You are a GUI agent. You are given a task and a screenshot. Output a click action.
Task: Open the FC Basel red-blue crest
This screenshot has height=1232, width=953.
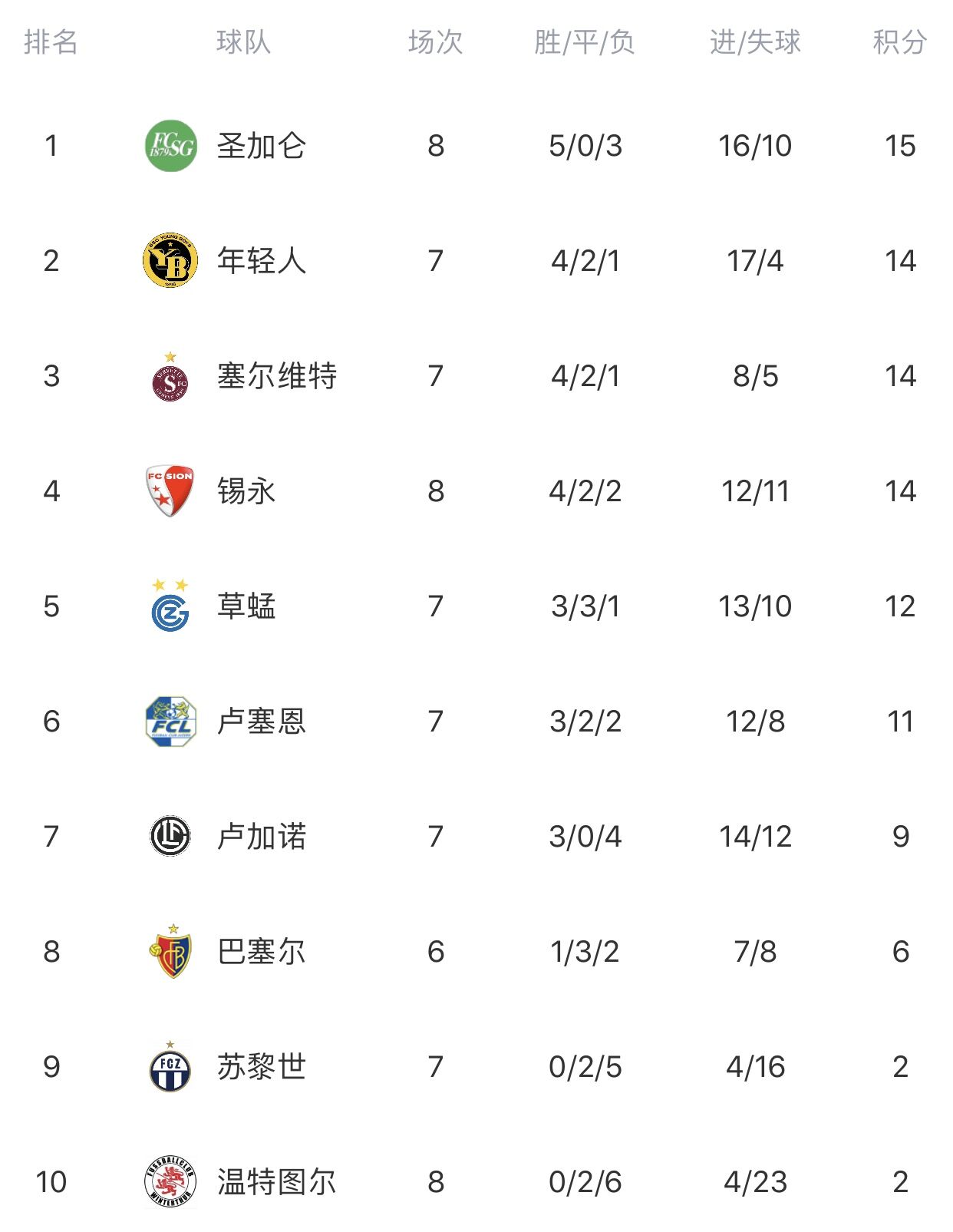(170, 951)
